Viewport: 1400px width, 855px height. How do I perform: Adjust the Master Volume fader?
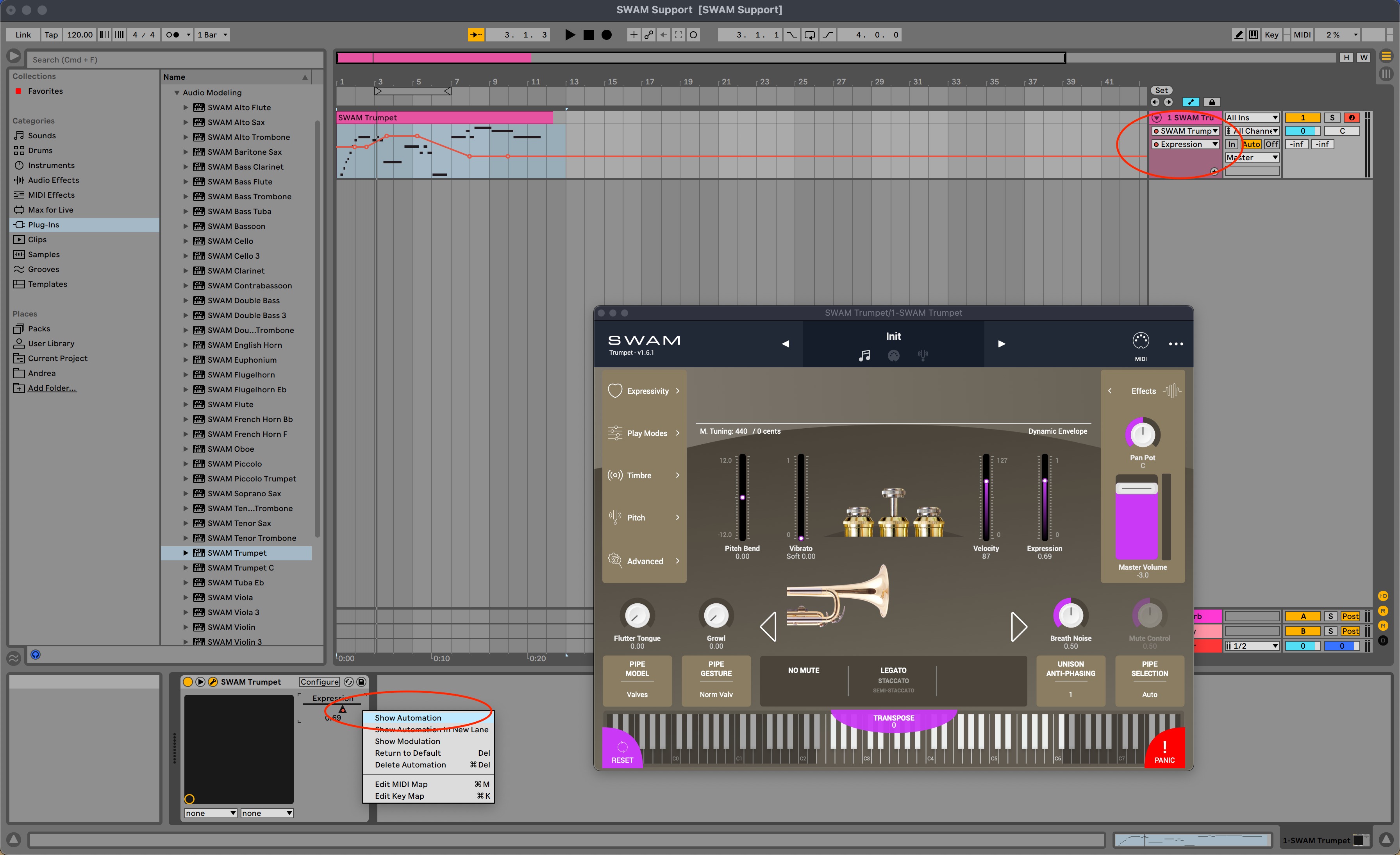(x=1136, y=488)
